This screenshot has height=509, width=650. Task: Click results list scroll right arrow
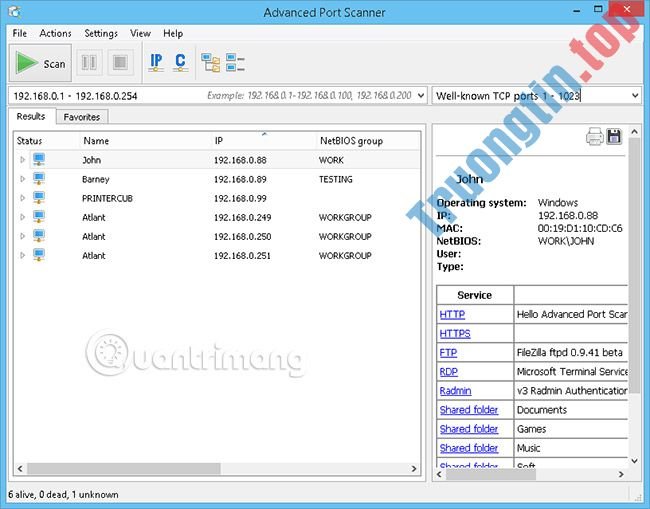(414, 468)
